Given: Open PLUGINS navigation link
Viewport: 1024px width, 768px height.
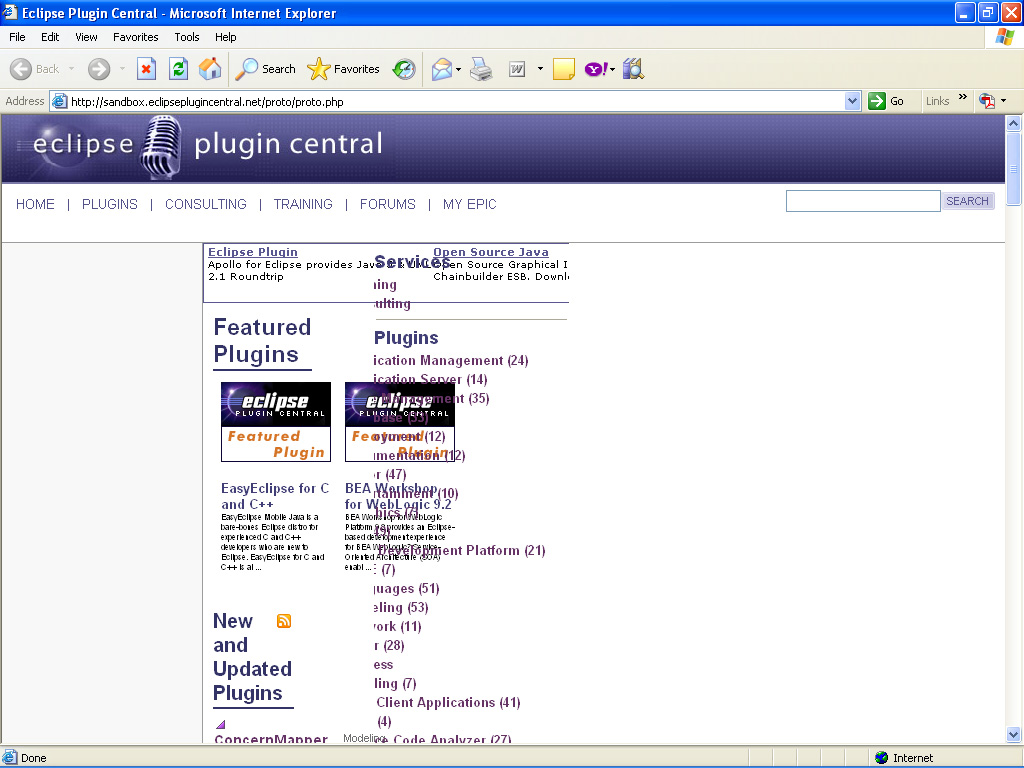Looking at the screenshot, I should 110,204.
